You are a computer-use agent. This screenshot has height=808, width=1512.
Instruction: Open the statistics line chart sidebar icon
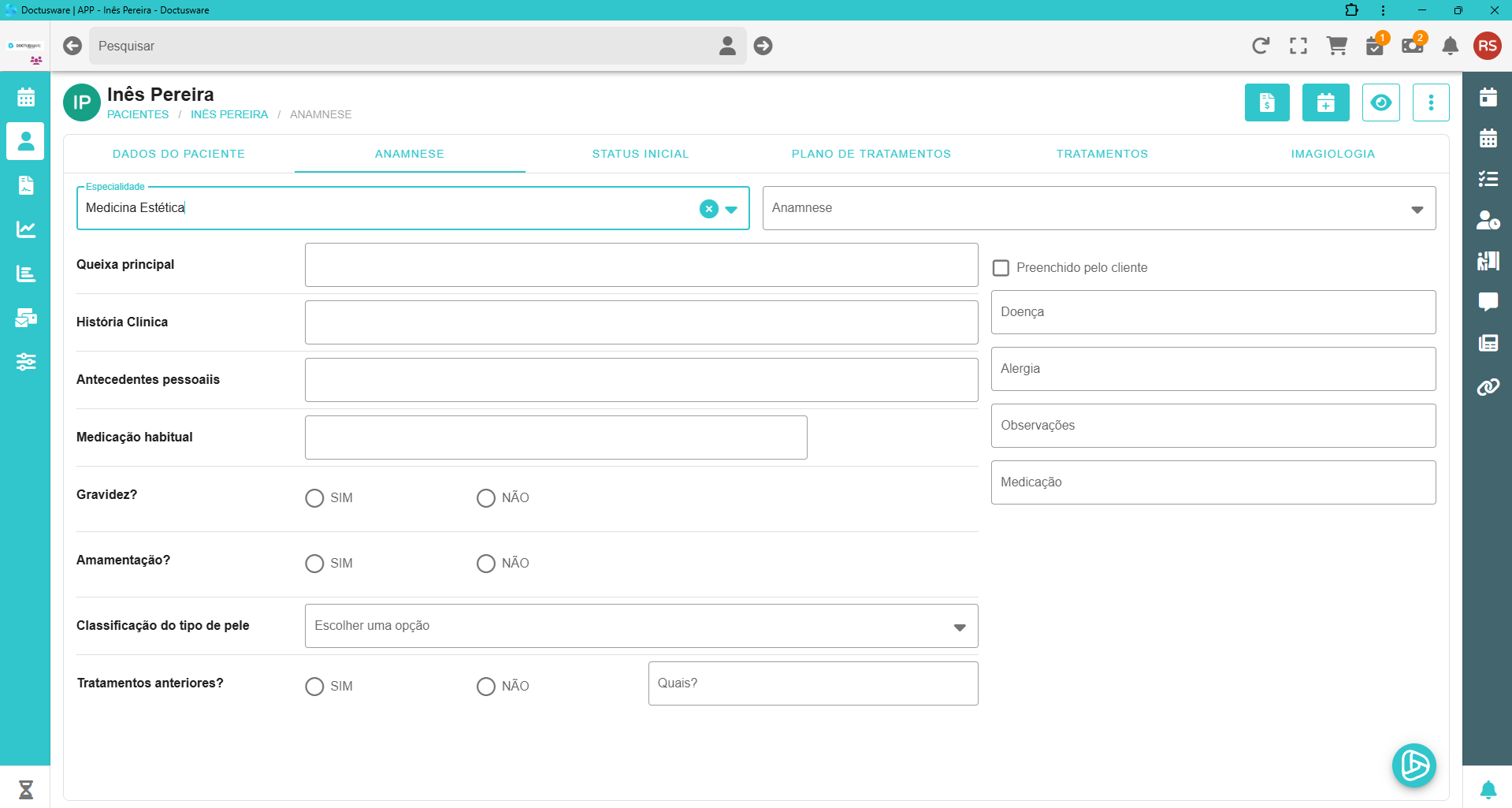(x=26, y=229)
